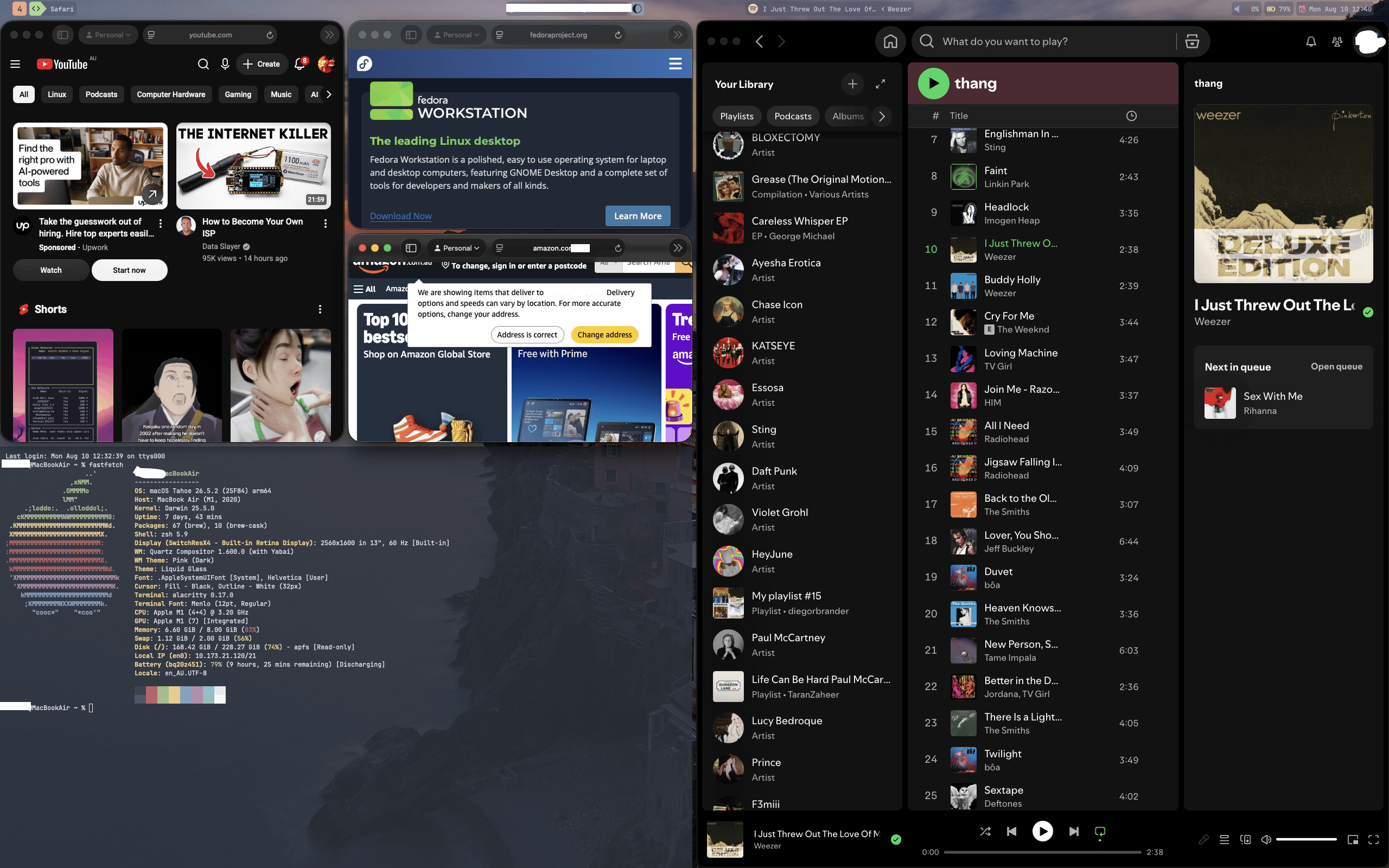Toggle Spotify lyrics microphone
1389x868 pixels.
tap(1203, 839)
